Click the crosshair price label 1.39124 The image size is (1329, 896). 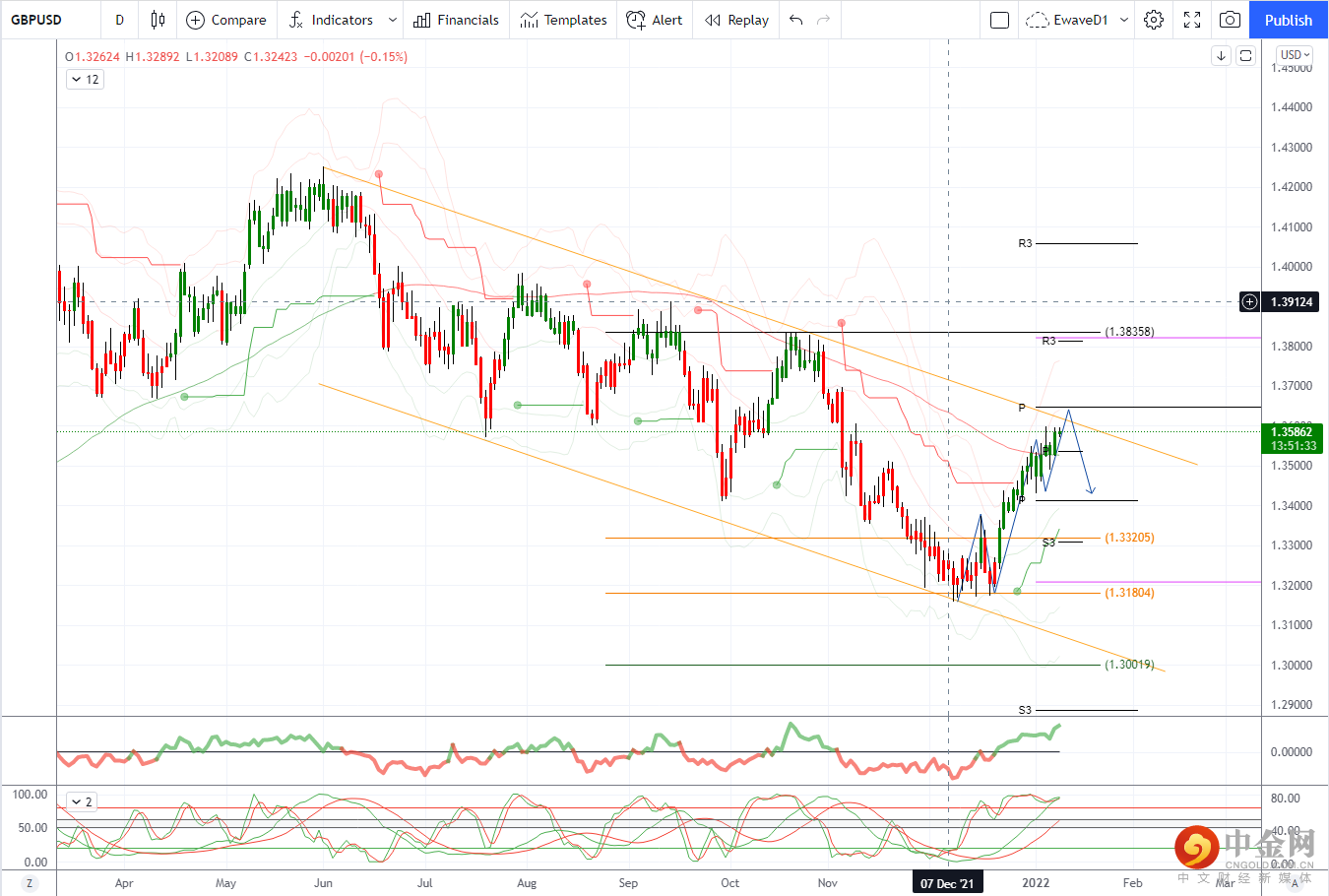coord(1292,301)
